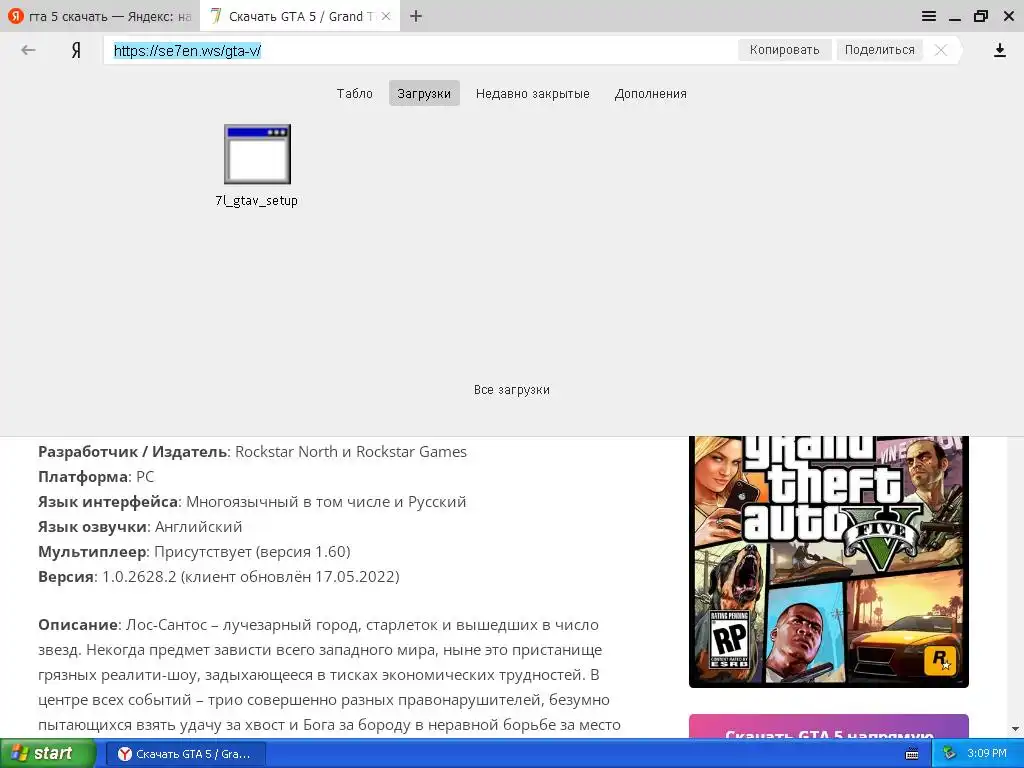This screenshot has height=768, width=1024.
Task: Restore down the browser window
Action: 981,16
